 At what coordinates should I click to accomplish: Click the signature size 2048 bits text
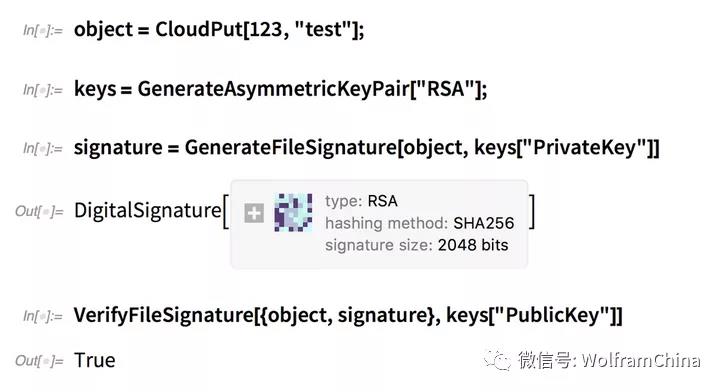point(416,245)
